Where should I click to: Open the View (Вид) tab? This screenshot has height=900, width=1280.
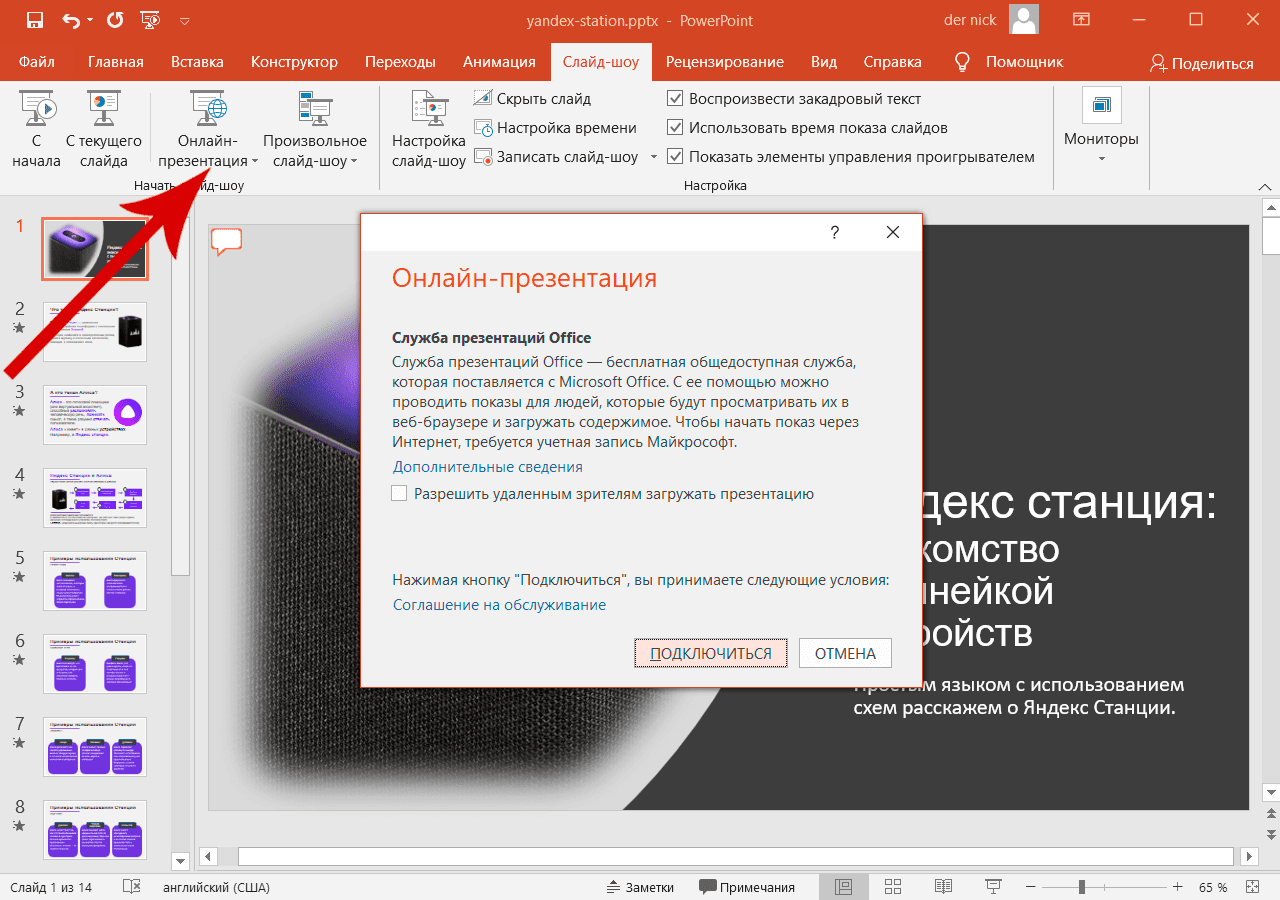point(824,62)
